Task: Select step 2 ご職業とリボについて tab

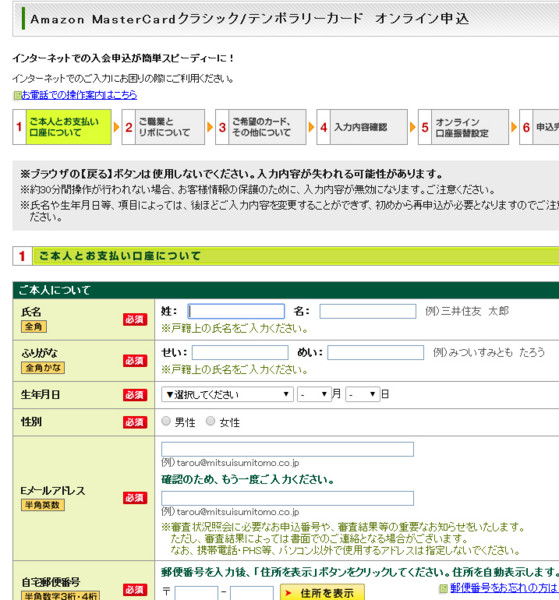Action: [x=163, y=127]
